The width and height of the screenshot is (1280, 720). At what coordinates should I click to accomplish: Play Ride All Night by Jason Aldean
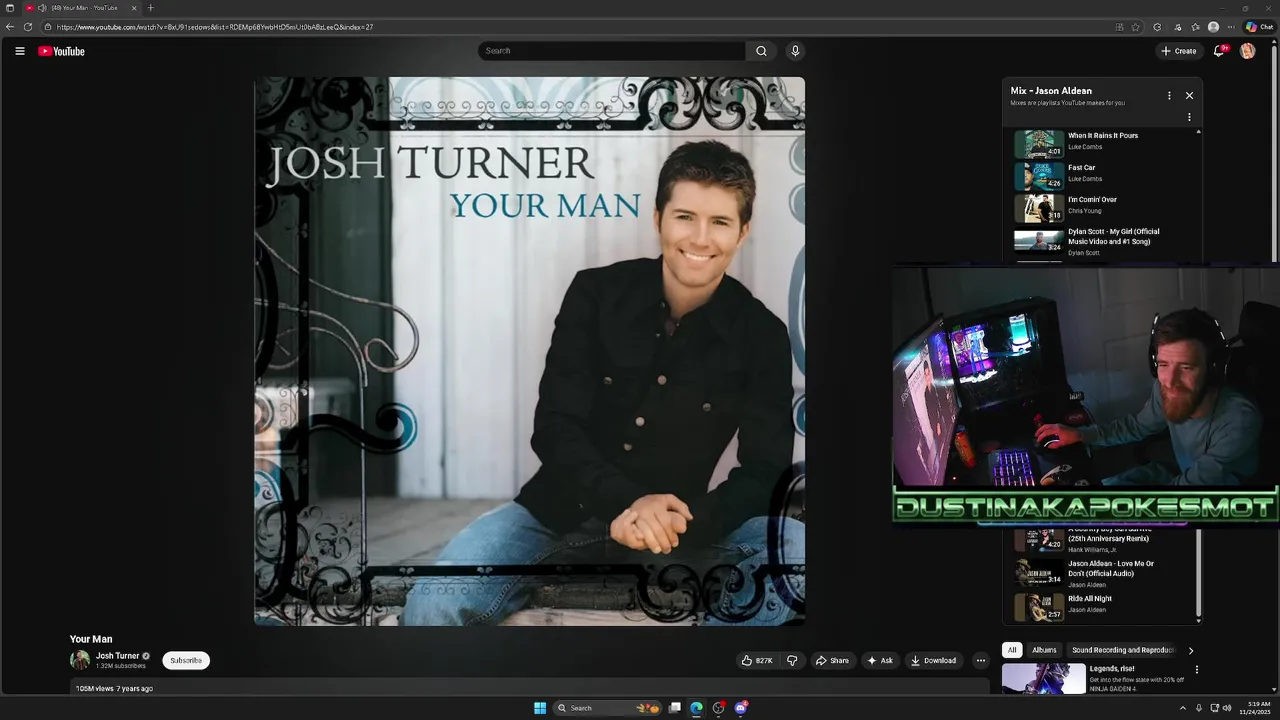click(1090, 599)
